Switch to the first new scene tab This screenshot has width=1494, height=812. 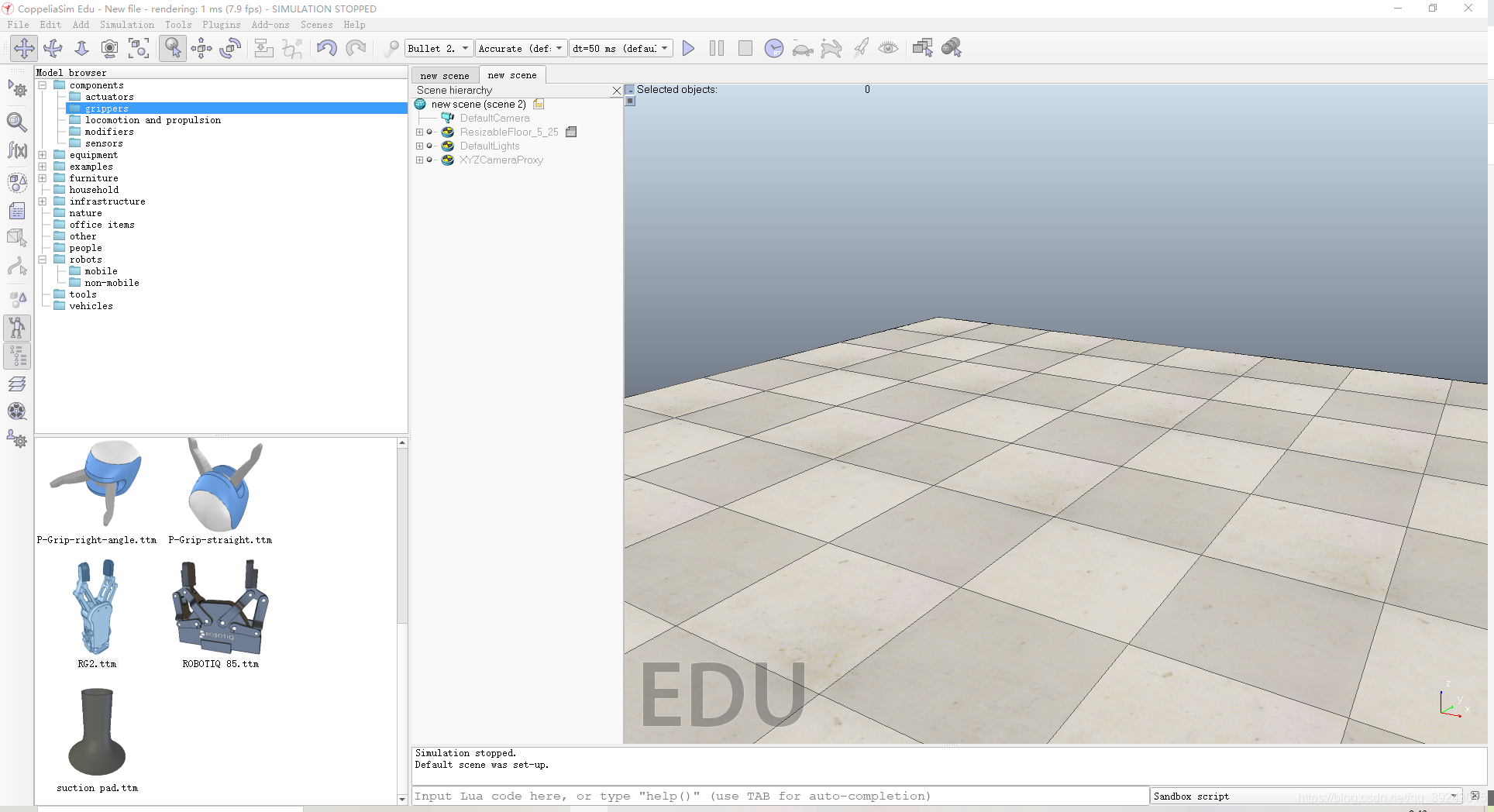(x=445, y=76)
